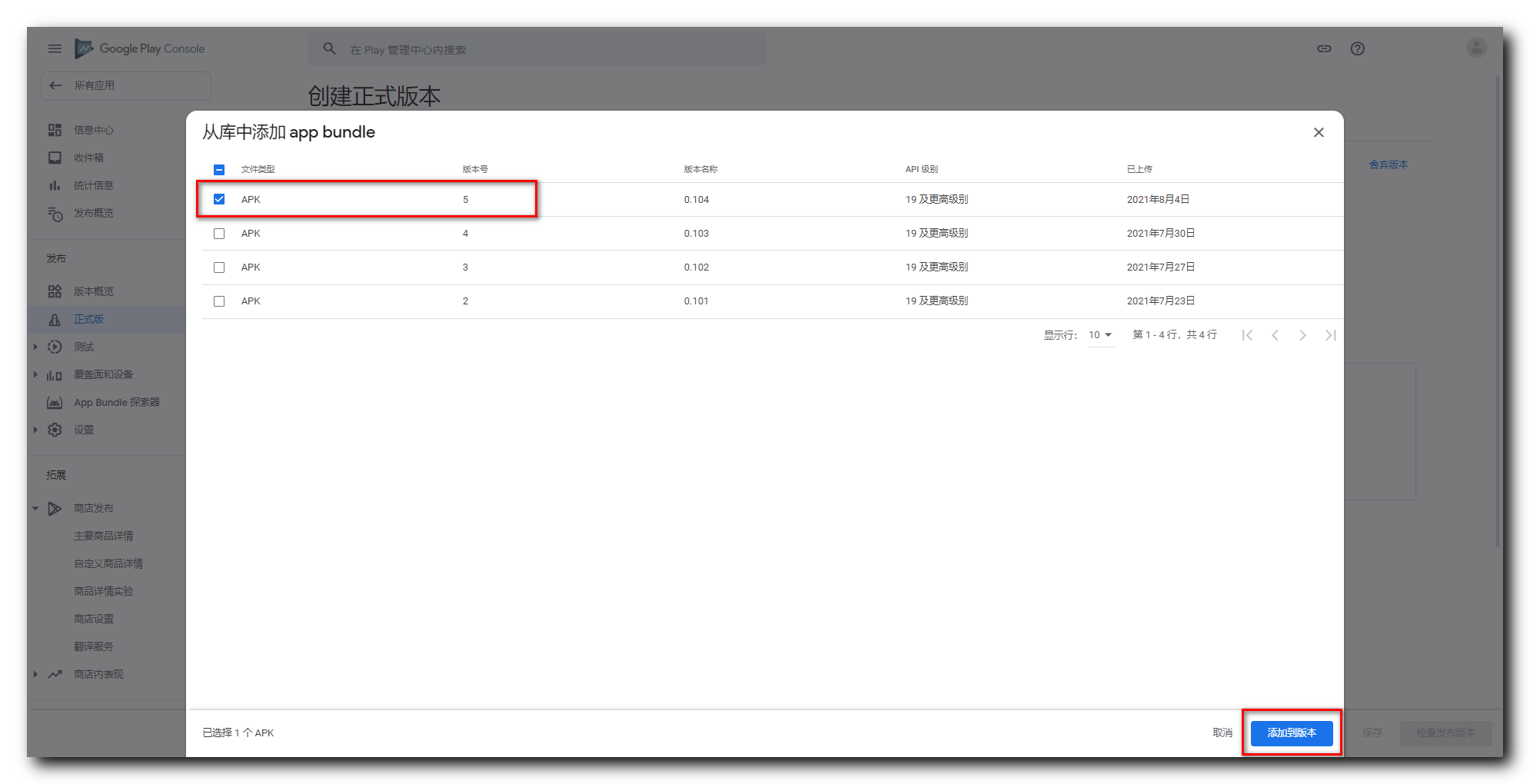Click the 商店内表现 trend icon
Screen dimensions: 1530x784
[55, 674]
